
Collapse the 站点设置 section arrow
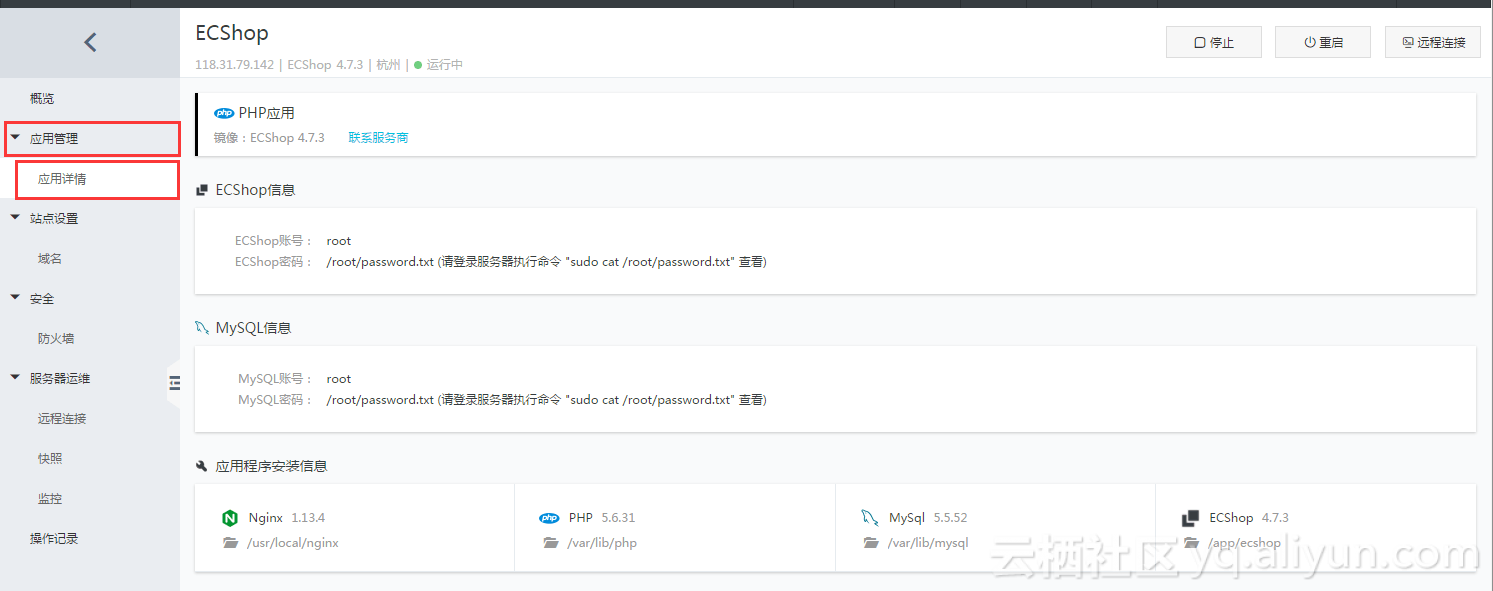15,218
